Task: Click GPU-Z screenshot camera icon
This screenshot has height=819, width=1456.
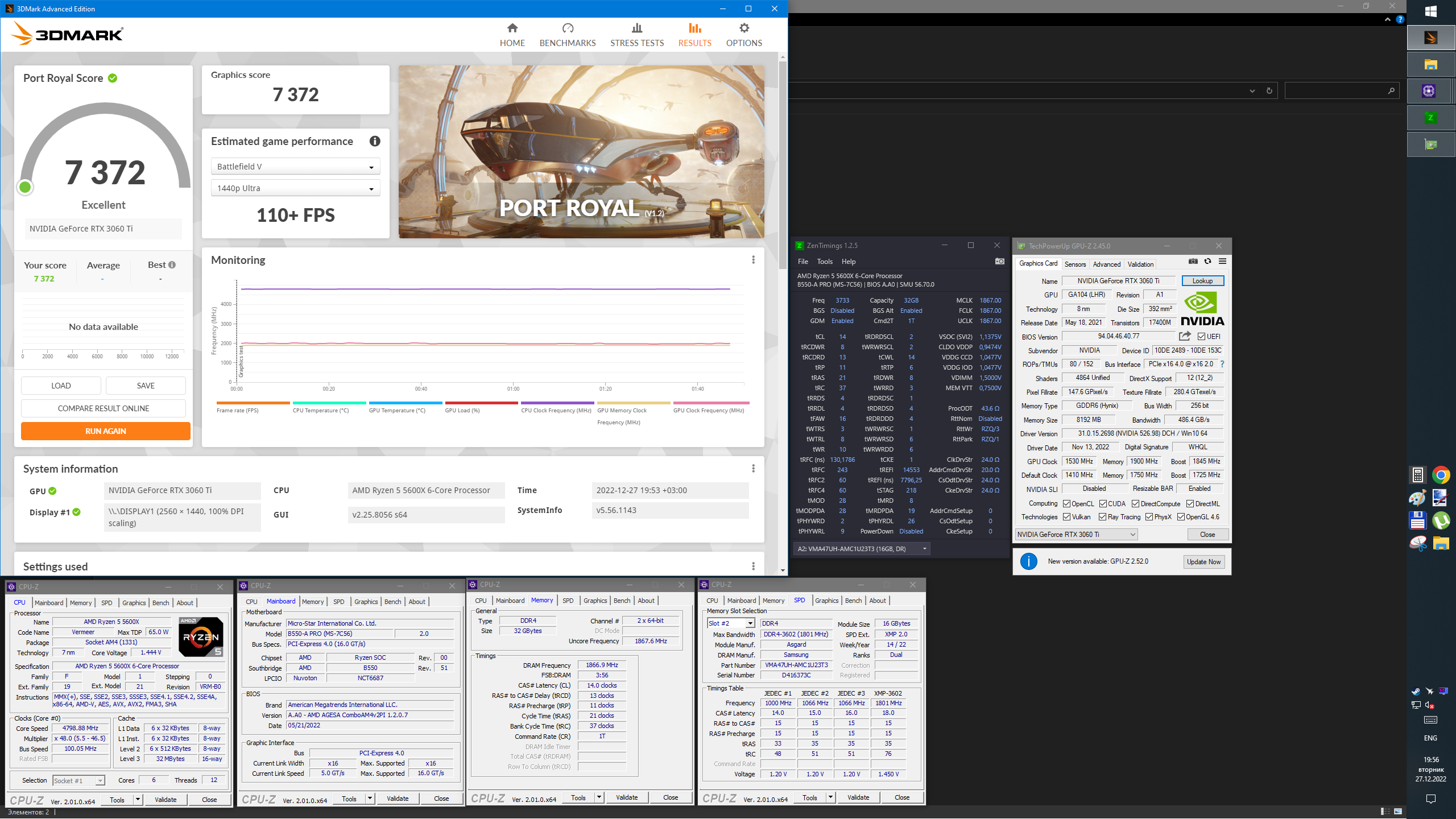Action: 1193,262
